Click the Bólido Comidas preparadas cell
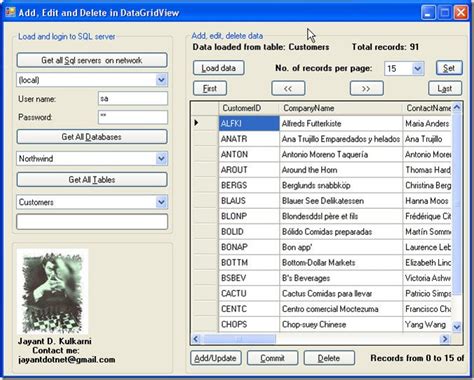 (341, 232)
